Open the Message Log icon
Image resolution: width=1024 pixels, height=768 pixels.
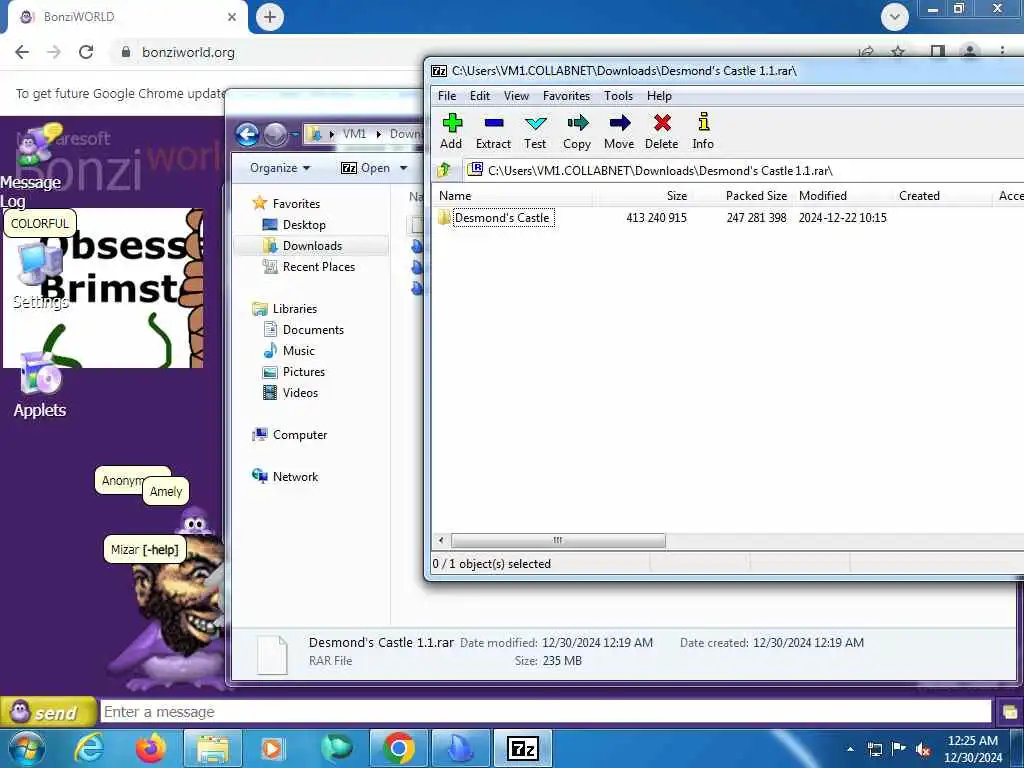click(30, 168)
